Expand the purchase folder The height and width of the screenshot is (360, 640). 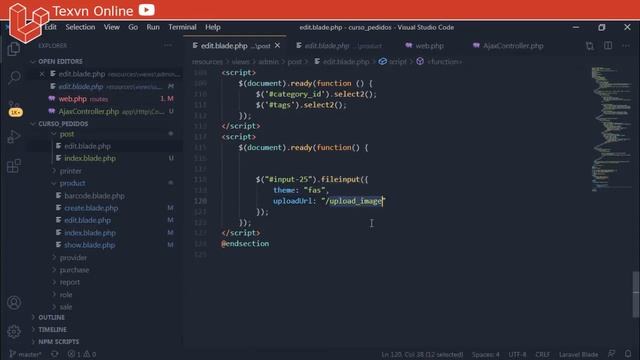(x=74, y=270)
